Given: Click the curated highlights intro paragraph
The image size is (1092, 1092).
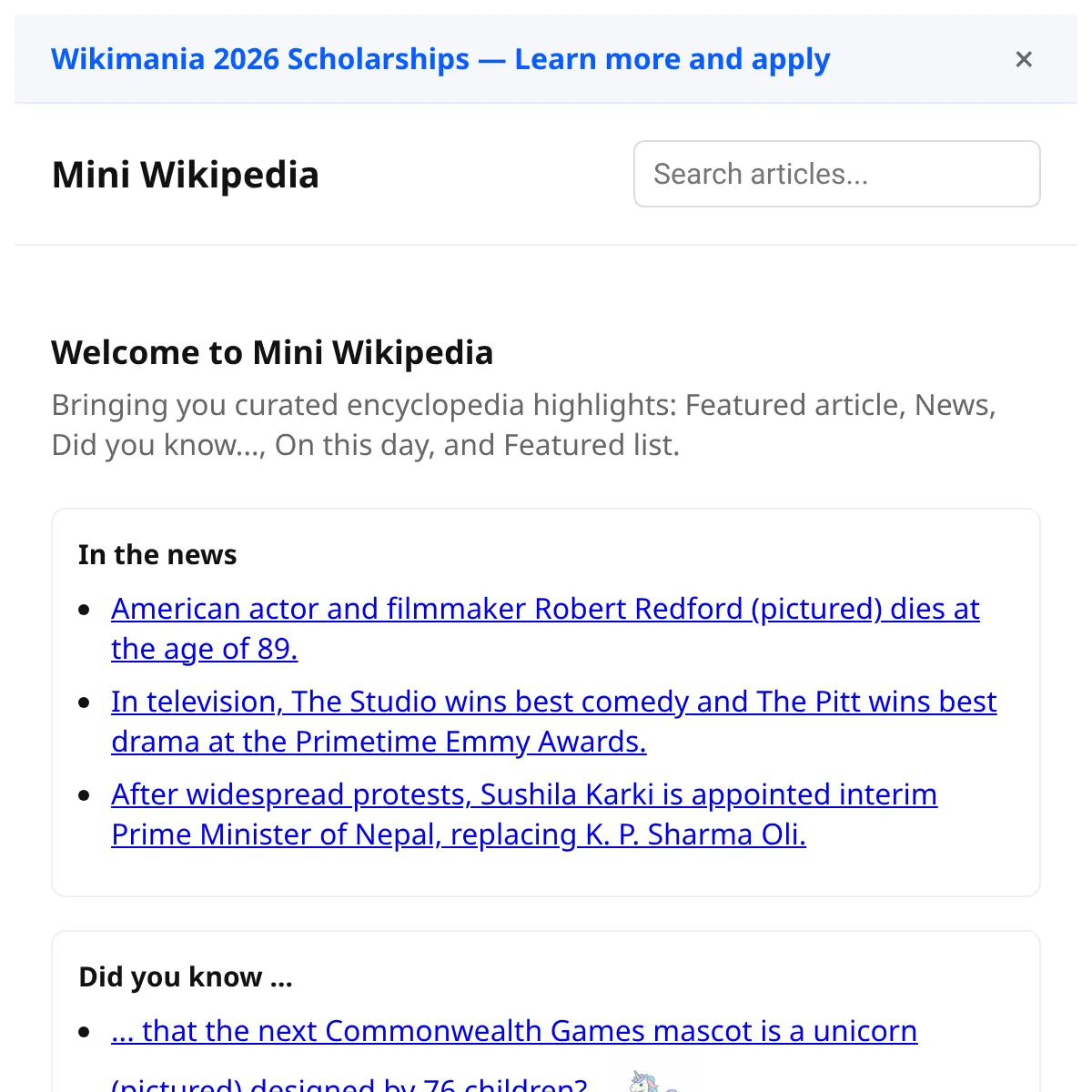Looking at the screenshot, I should click(524, 425).
